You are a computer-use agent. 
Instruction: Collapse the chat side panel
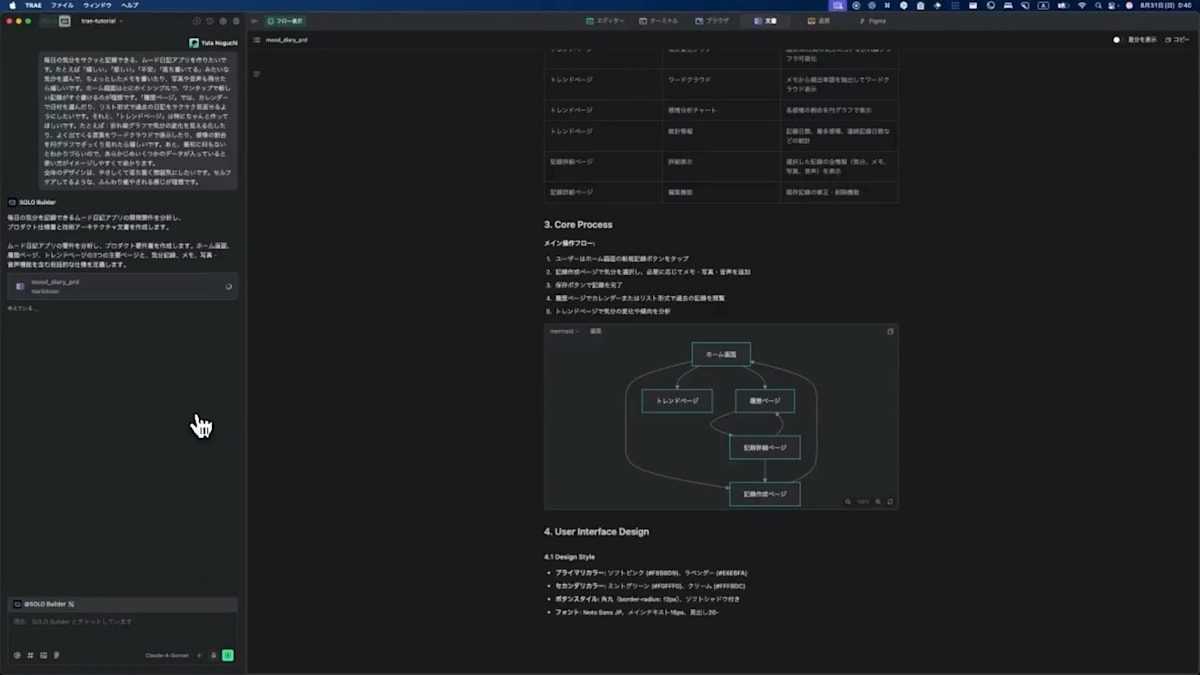pos(255,20)
